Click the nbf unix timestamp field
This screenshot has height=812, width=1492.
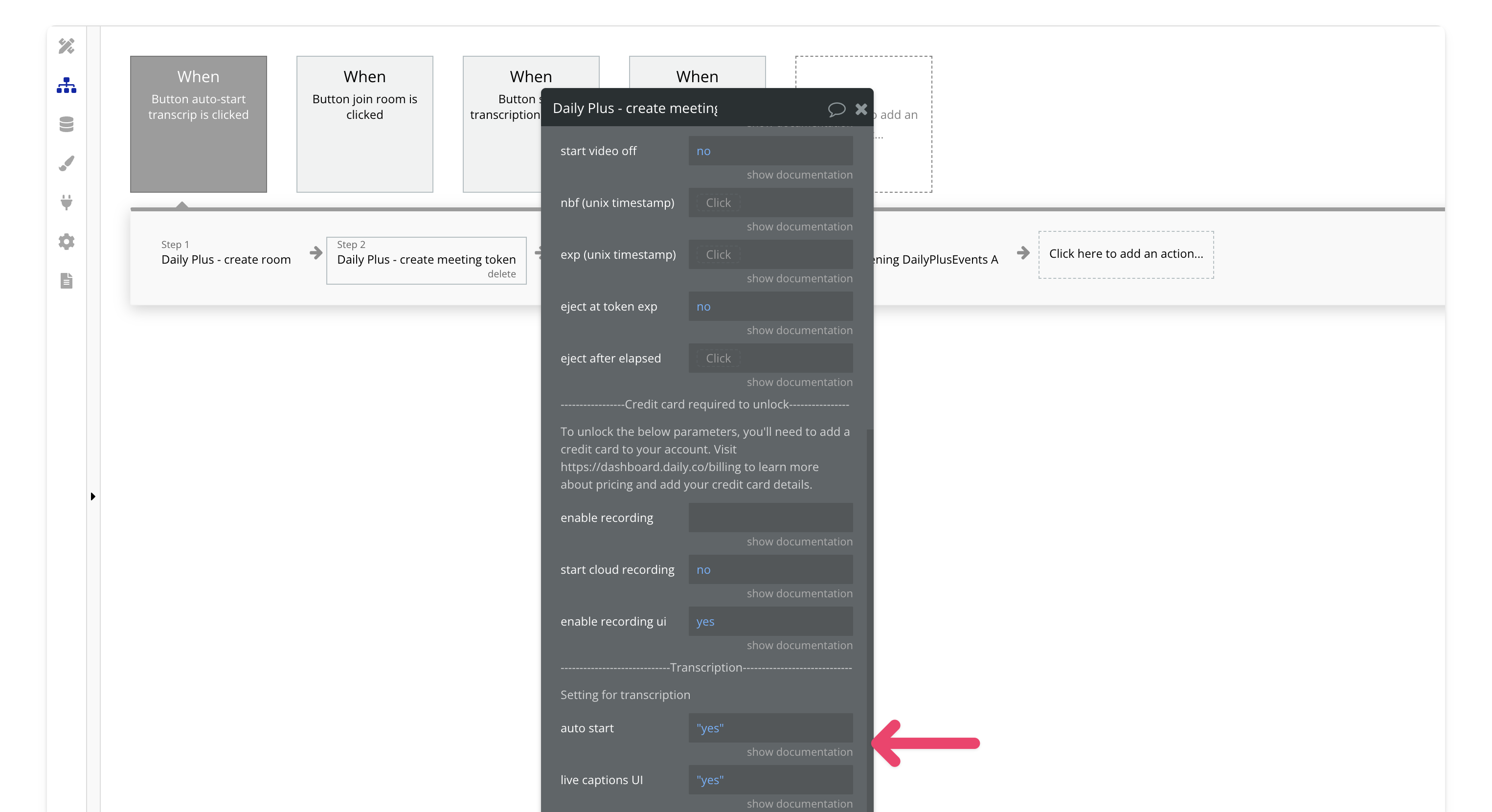(x=770, y=203)
